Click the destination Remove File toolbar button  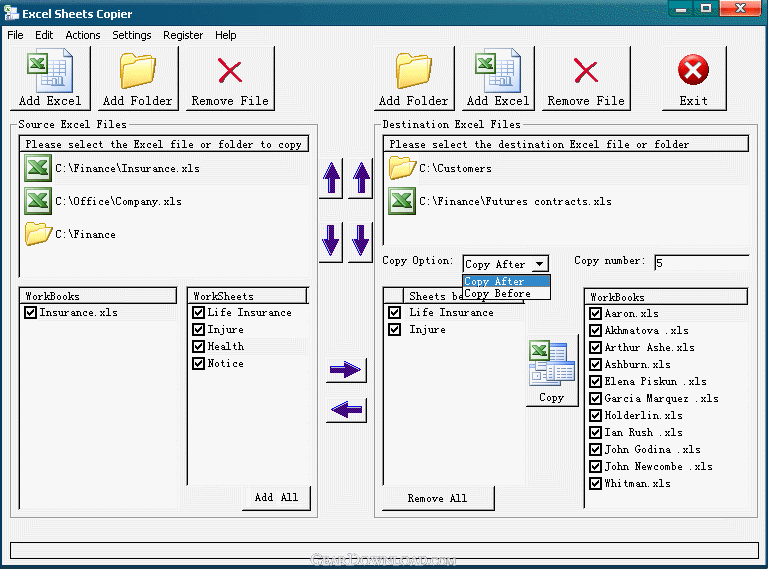point(586,78)
